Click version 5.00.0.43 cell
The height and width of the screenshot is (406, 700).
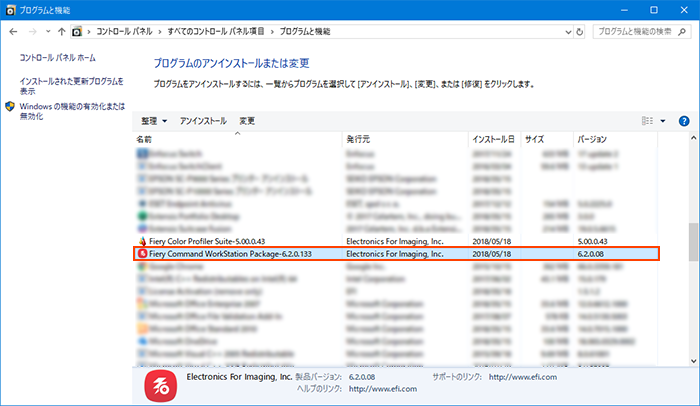590,241
